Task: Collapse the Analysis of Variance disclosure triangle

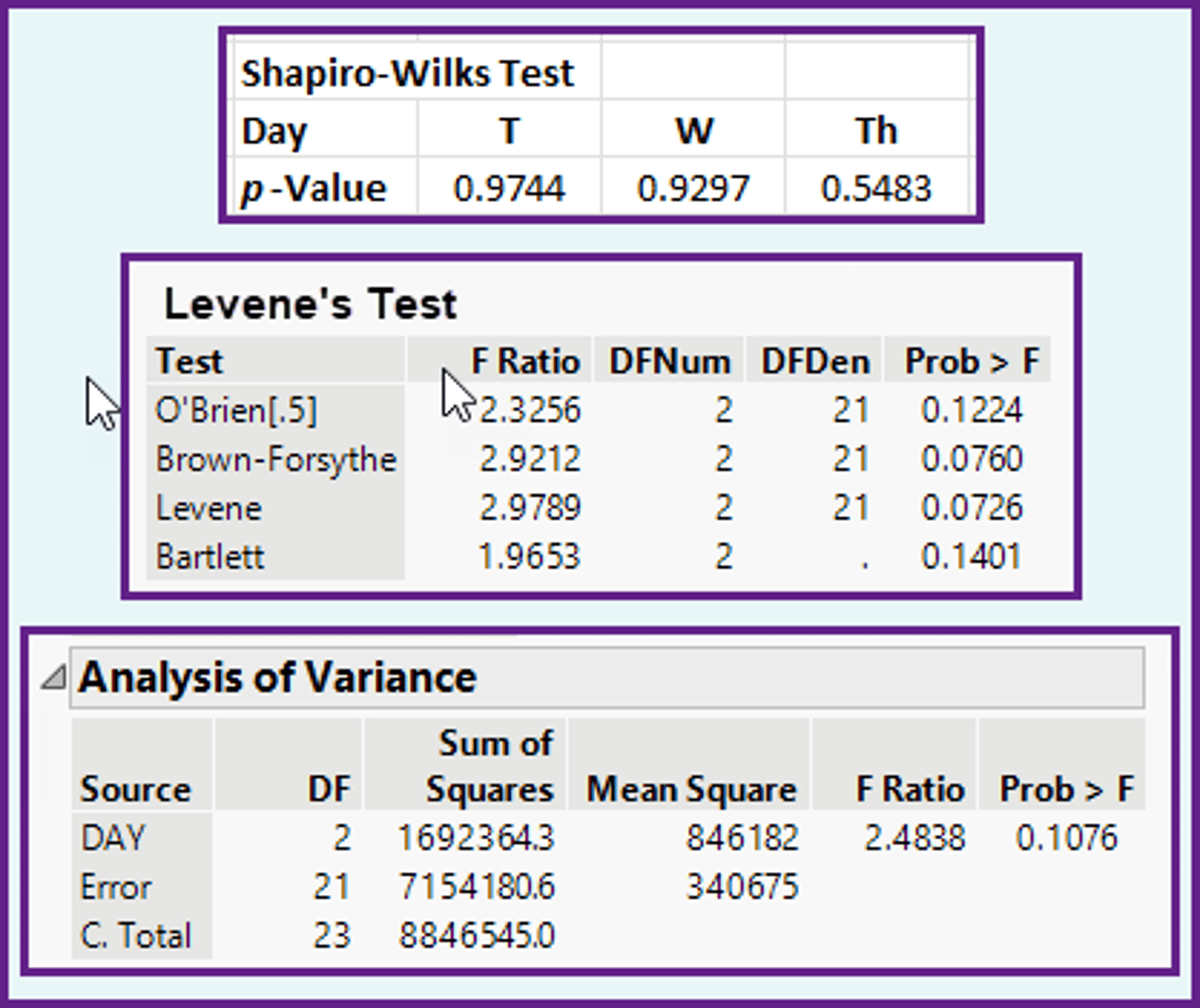Action: tap(54, 677)
